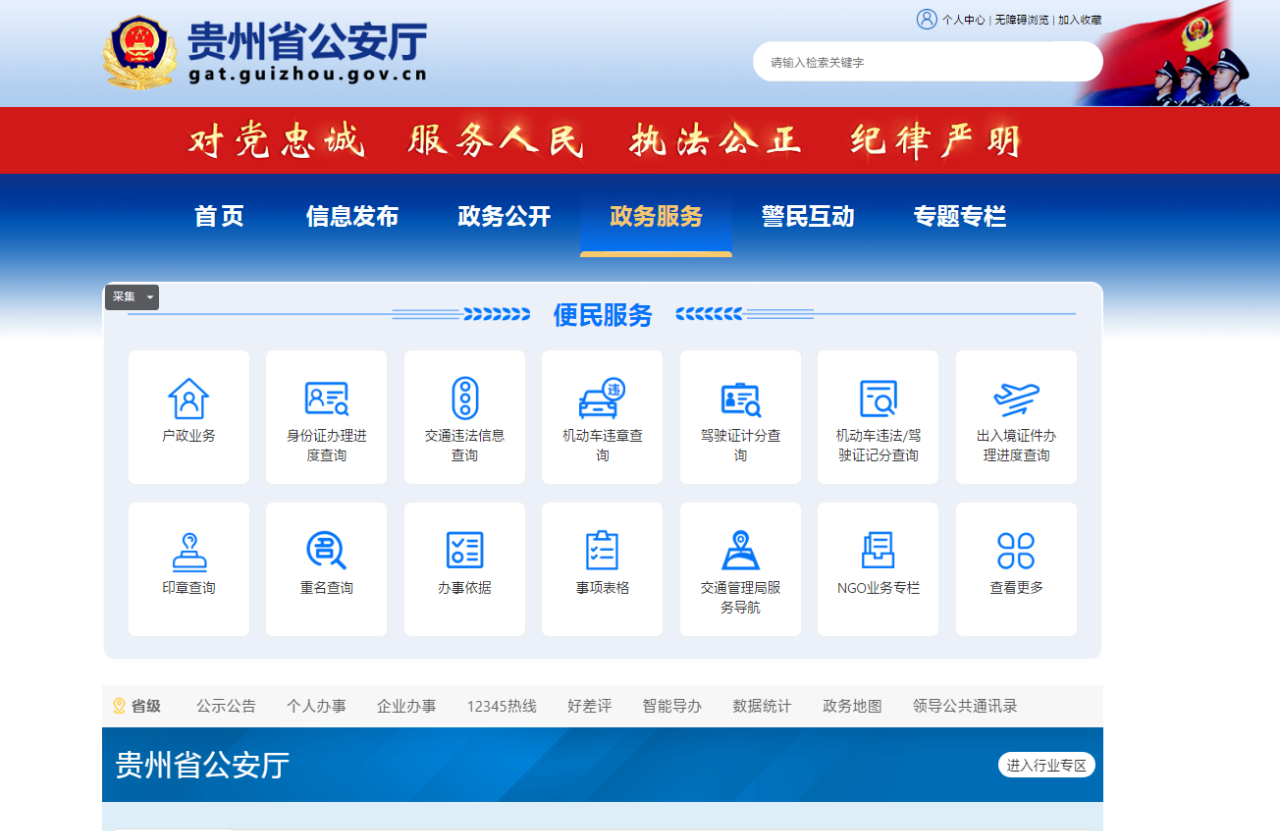1280x831 pixels.
Task: Open the 户政业务 service icon
Action: click(189, 416)
